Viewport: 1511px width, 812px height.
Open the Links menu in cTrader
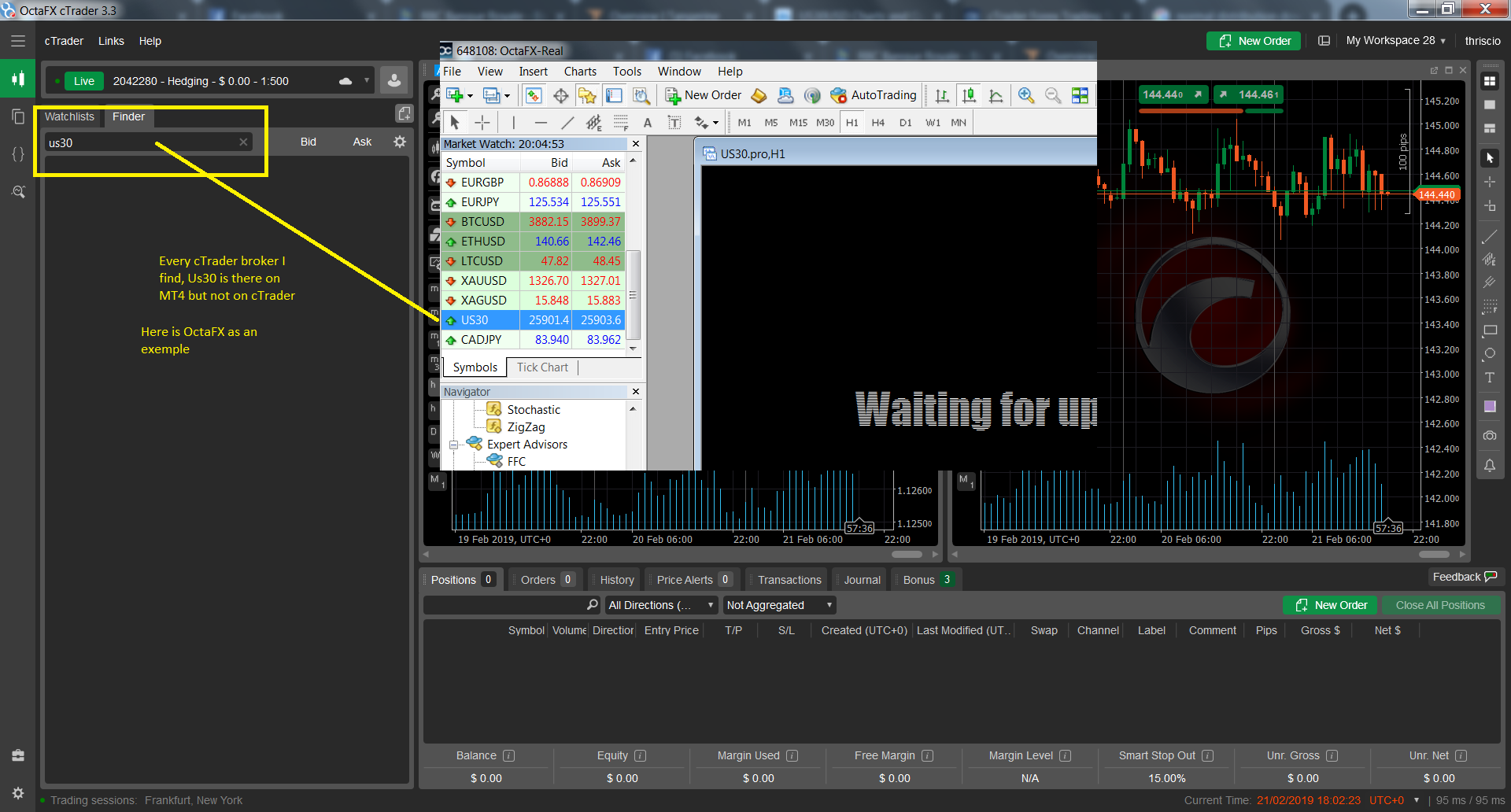pyautogui.click(x=111, y=41)
